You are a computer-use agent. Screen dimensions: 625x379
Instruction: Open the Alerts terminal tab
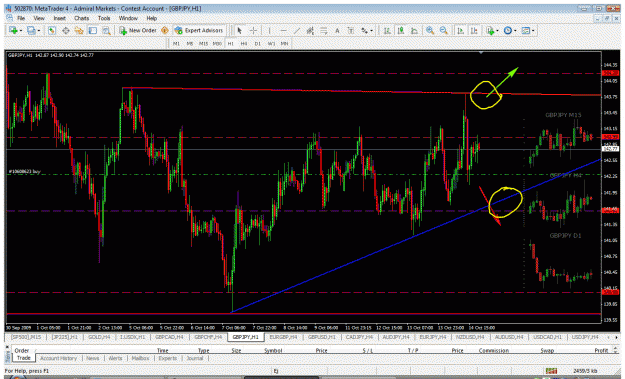[115, 358]
